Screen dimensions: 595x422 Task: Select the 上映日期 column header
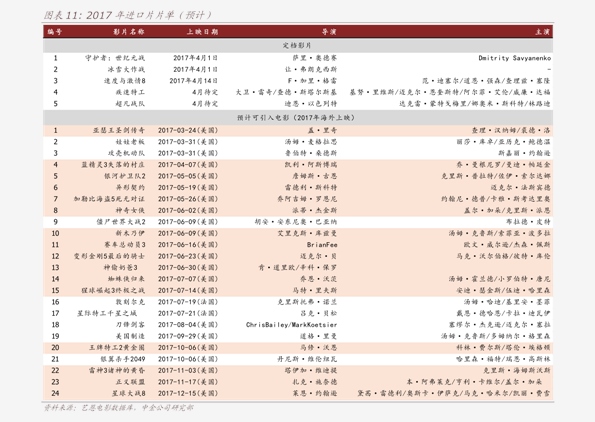202,32
